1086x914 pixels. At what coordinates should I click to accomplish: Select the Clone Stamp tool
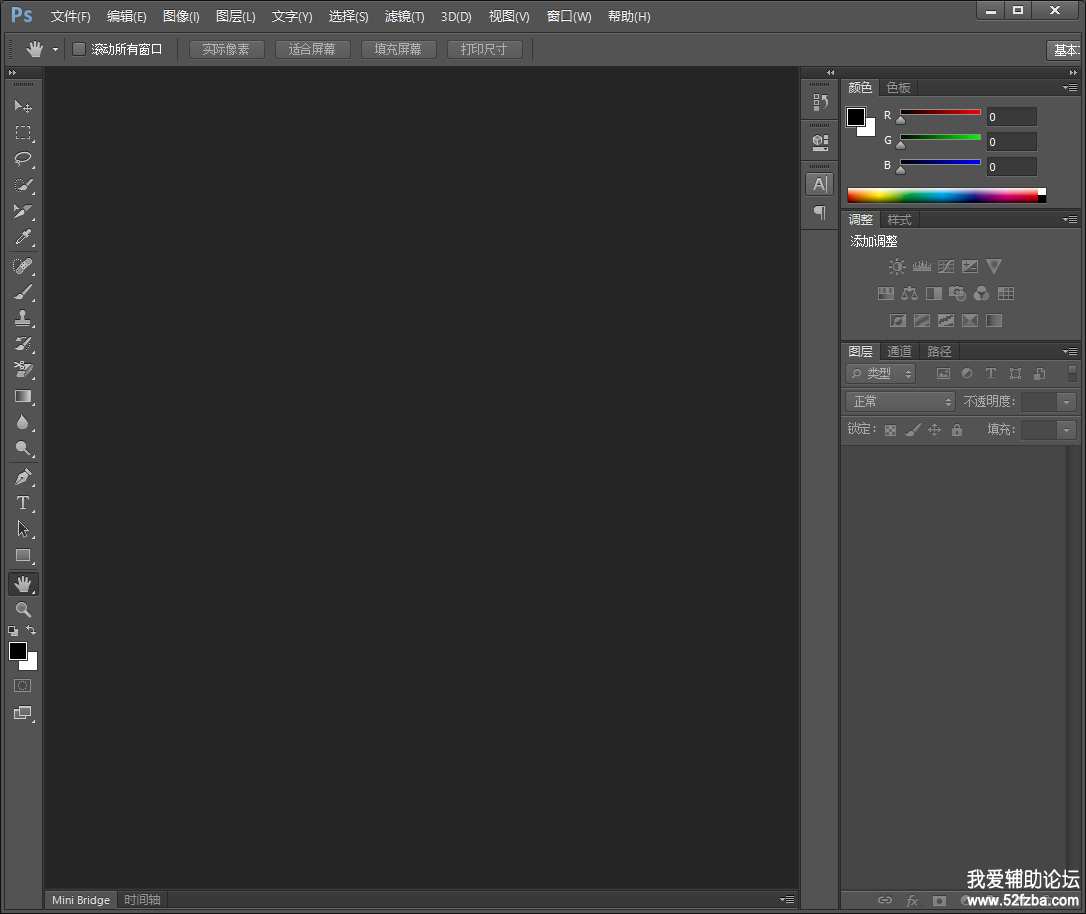pyautogui.click(x=23, y=319)
